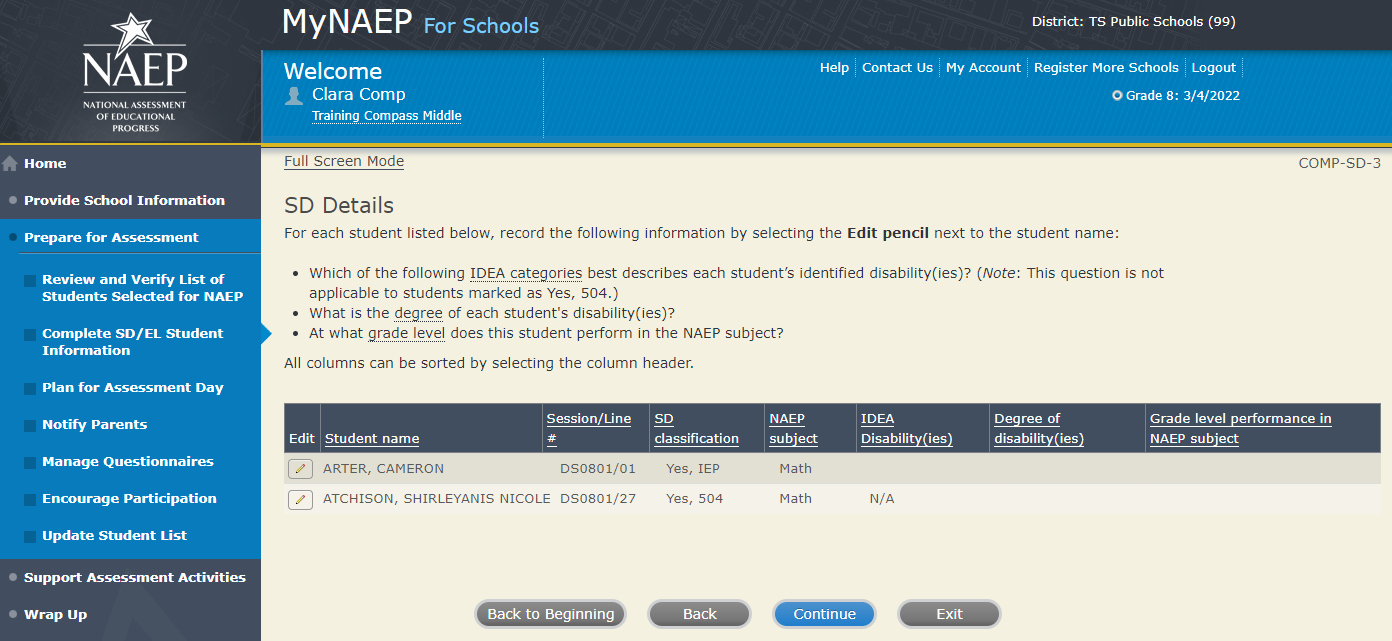The height and width of the screenshot is (641, 1392).
Task: Click Training Compass Middle school link
Action: 386,116
